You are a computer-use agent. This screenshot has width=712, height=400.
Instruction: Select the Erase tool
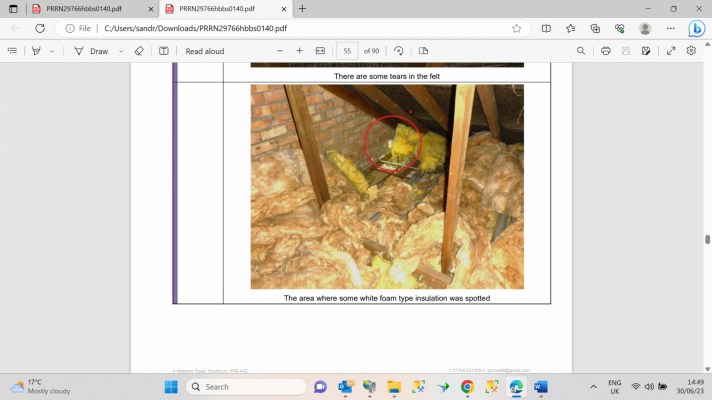coord(139,51)
